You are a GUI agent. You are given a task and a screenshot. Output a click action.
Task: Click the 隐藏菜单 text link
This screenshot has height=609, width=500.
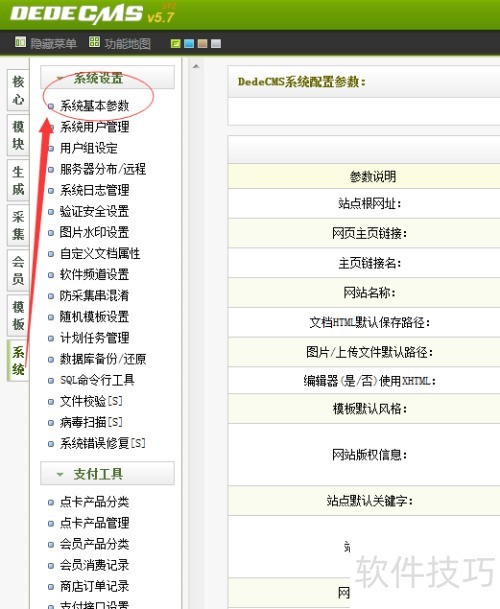(x=54, y=44)
